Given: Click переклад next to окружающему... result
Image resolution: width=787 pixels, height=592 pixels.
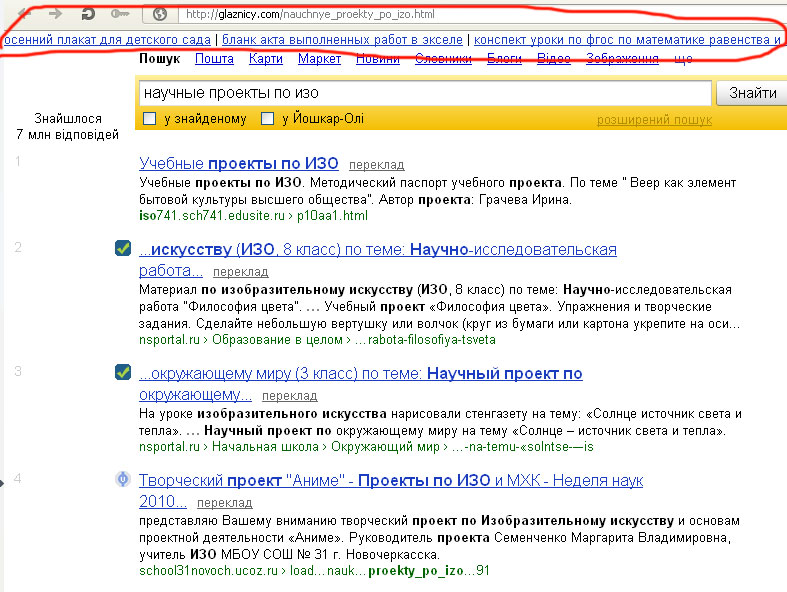Looking at the screenshot, I should [290, 396].
